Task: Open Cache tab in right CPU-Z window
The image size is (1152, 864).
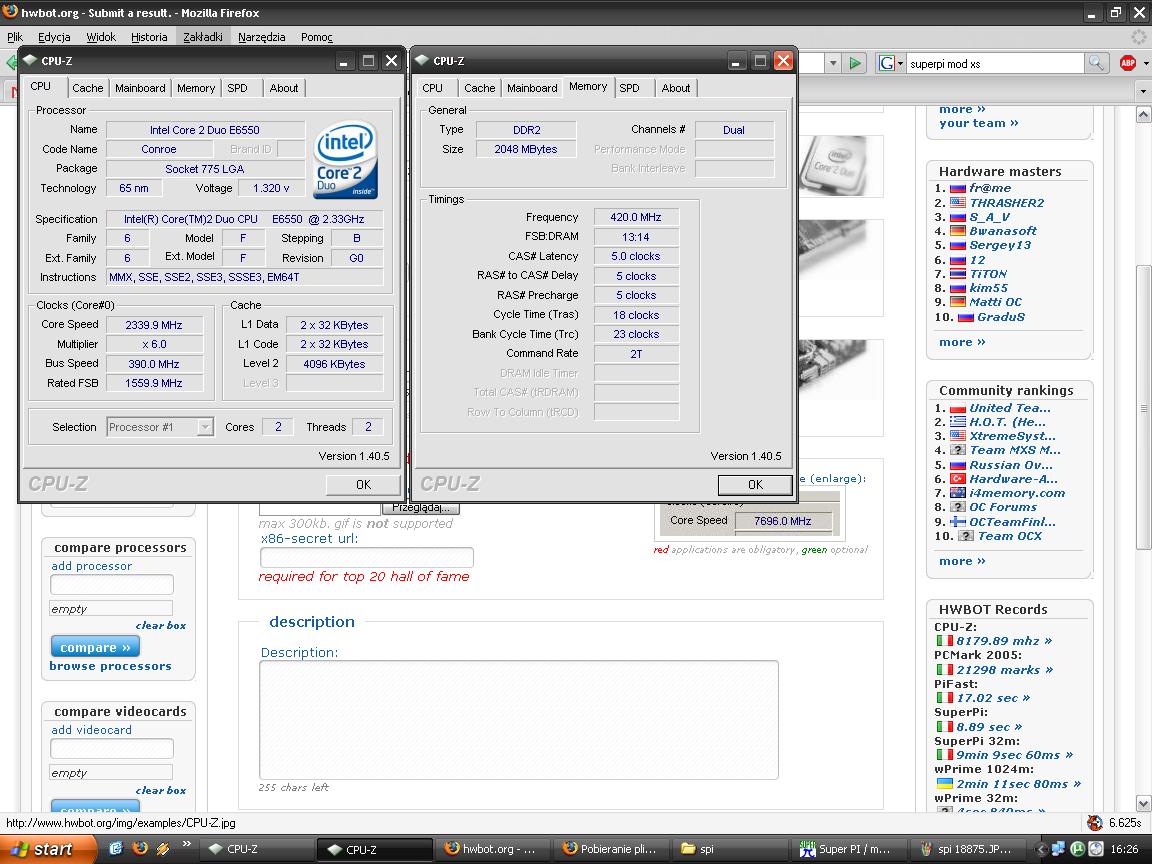Action: (x=480, y=88)
